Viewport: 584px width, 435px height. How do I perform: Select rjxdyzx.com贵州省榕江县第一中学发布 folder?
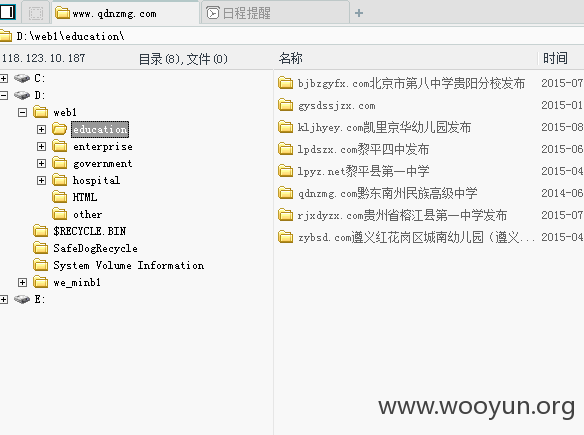coord(402,215)
